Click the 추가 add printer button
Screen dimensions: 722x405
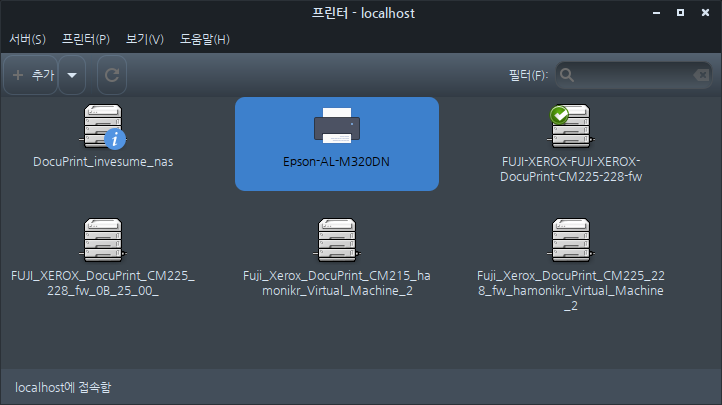(31, 75)
